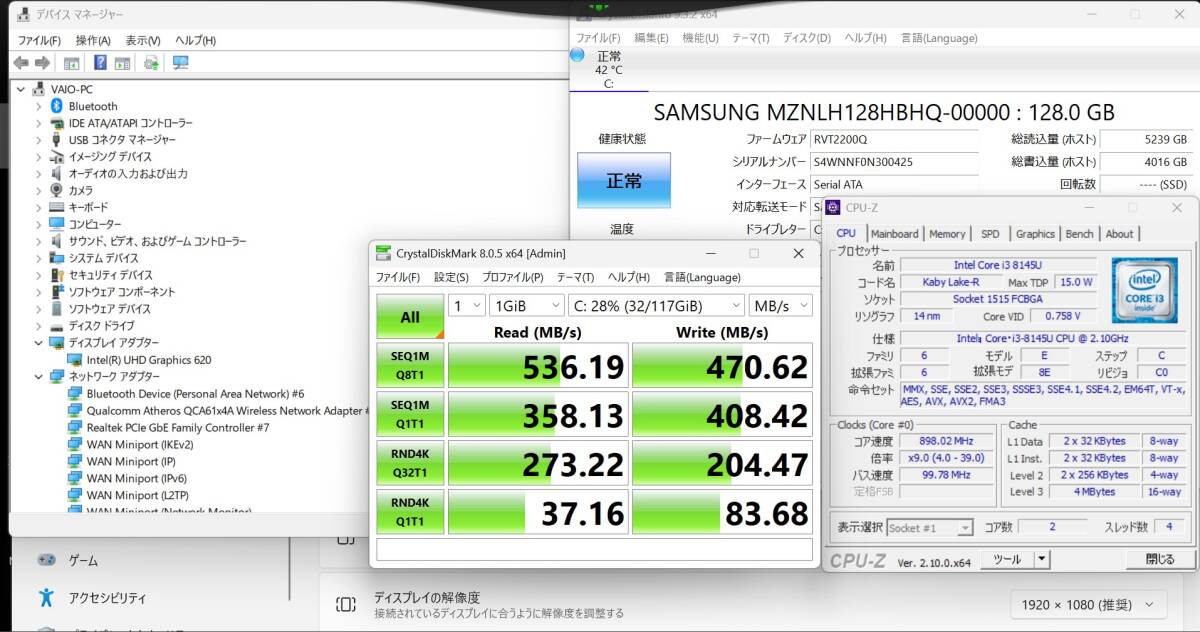Expand the USB connector manager node

click(x=39, y=140)
